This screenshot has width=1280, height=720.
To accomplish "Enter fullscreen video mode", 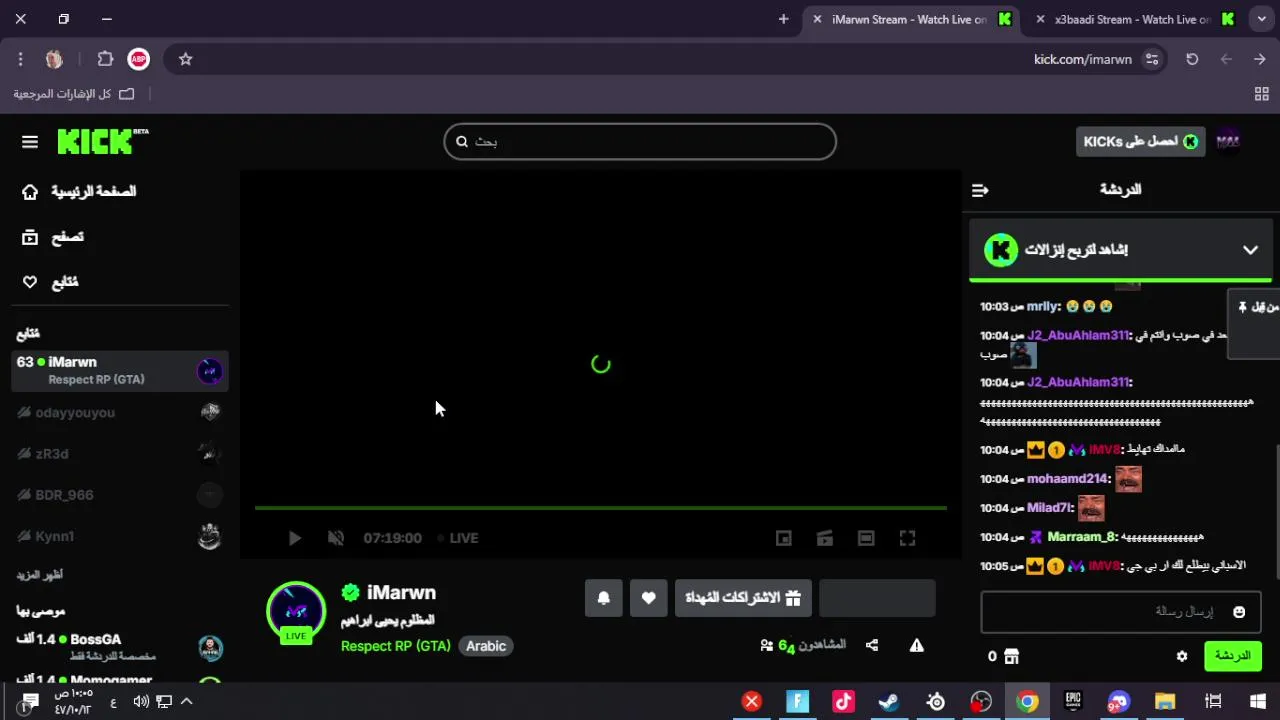I will pos(907,538).
